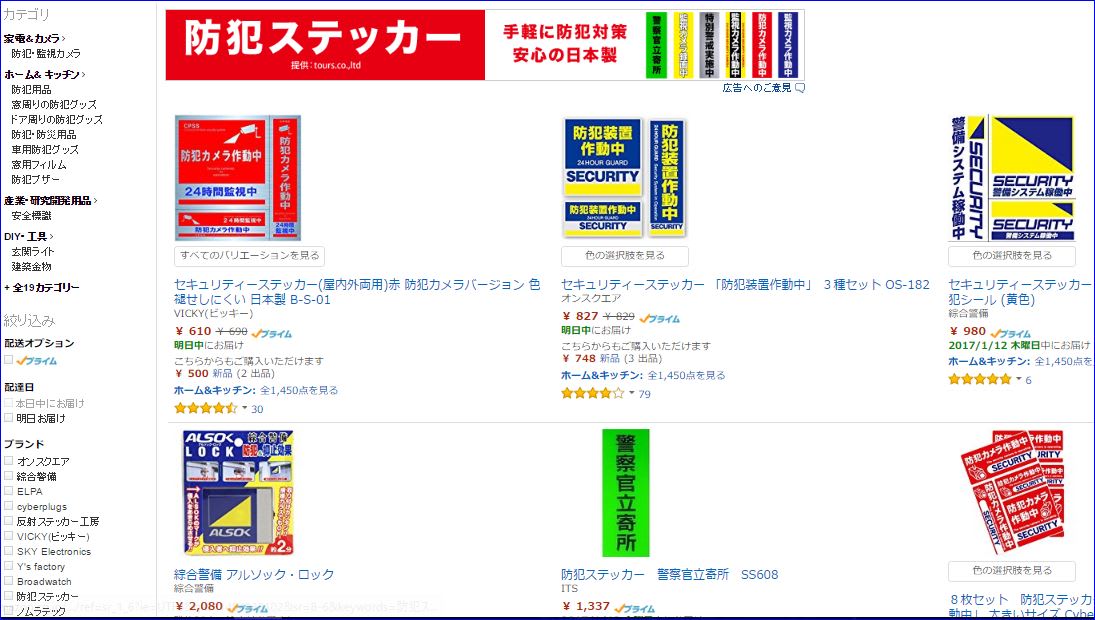Open the 防犯用品 category link
The image size is (1095, 620).
pos(31,89)
